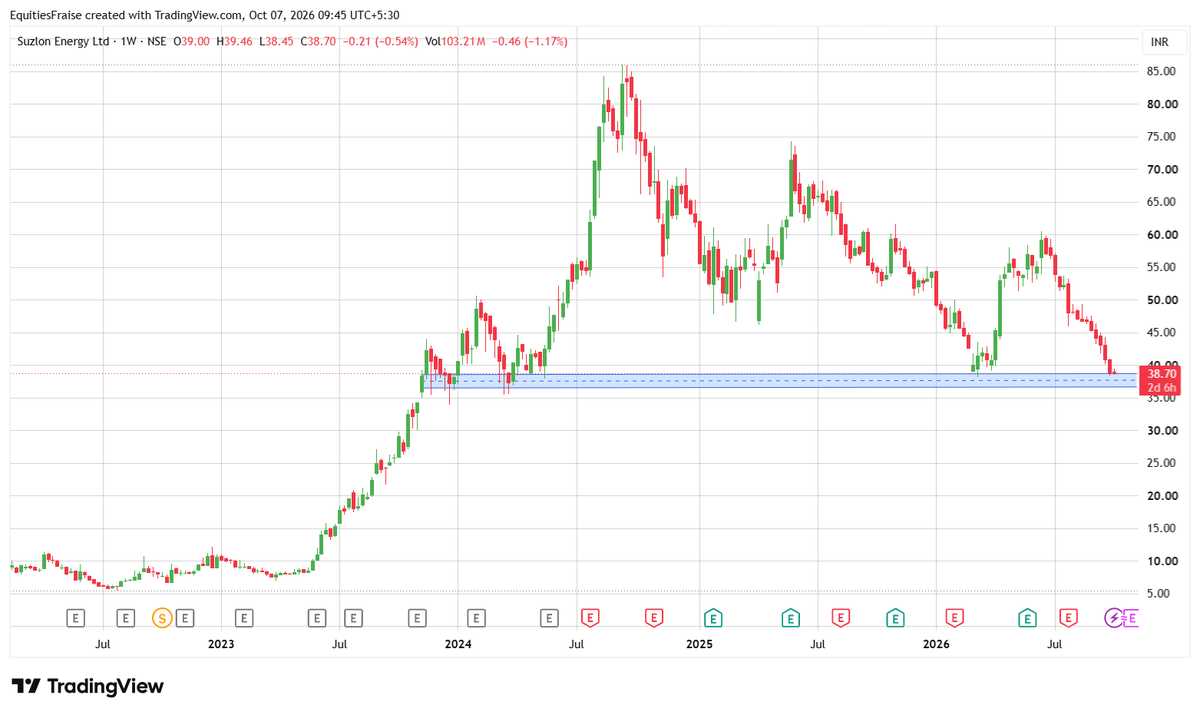The width and height of the screenshot is (1200, 715).
Task: Open green E marker just after 2025 label
Action: point(712,618)
